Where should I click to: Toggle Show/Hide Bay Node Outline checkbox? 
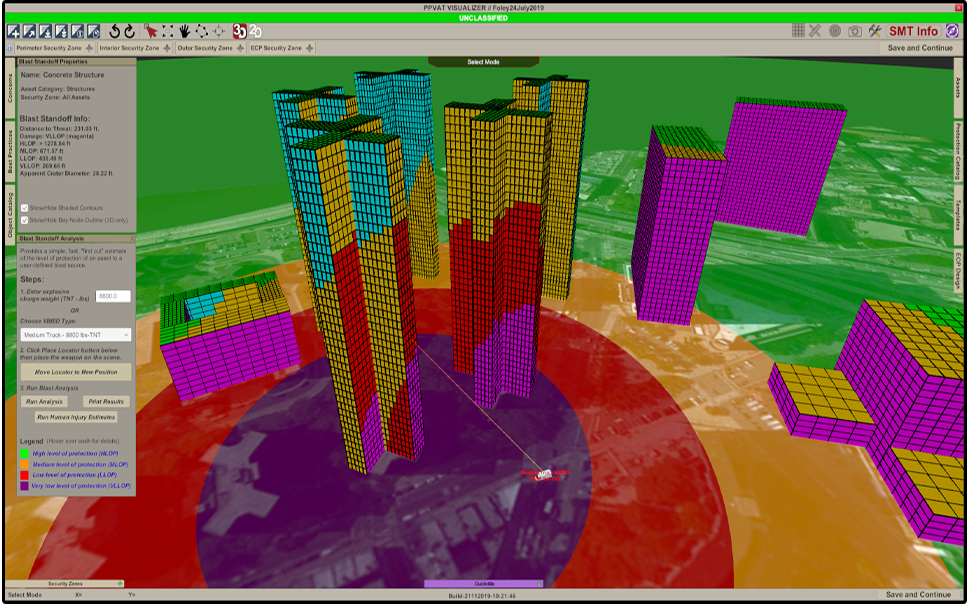coord(24,219)
